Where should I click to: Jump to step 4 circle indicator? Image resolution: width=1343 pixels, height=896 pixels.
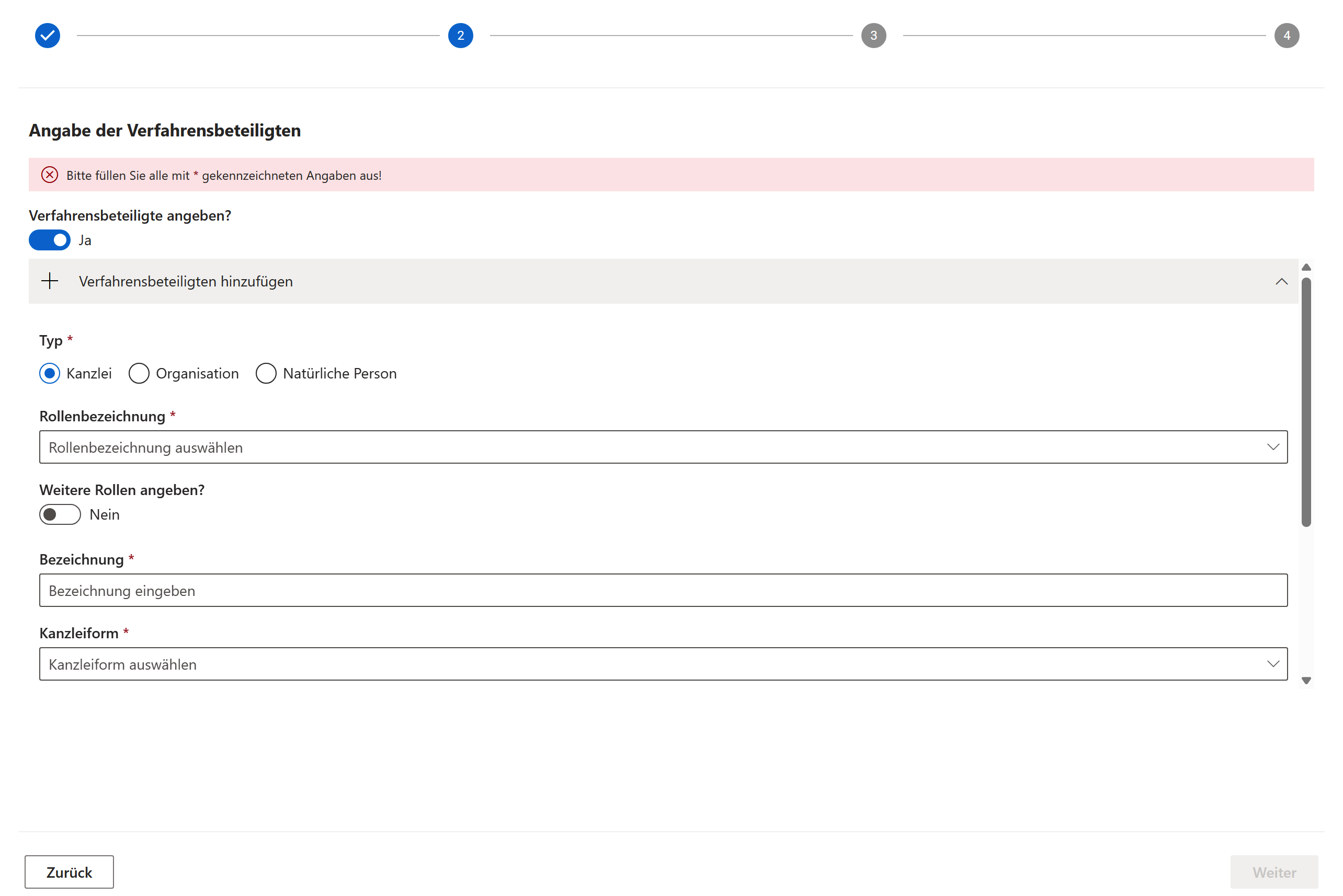[1286, 36]
